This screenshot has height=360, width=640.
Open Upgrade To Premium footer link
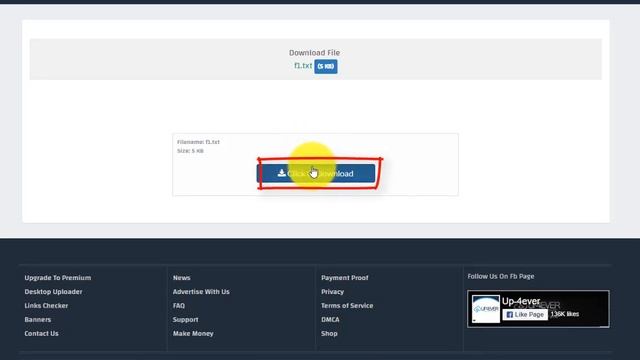(x=58, y=278)
